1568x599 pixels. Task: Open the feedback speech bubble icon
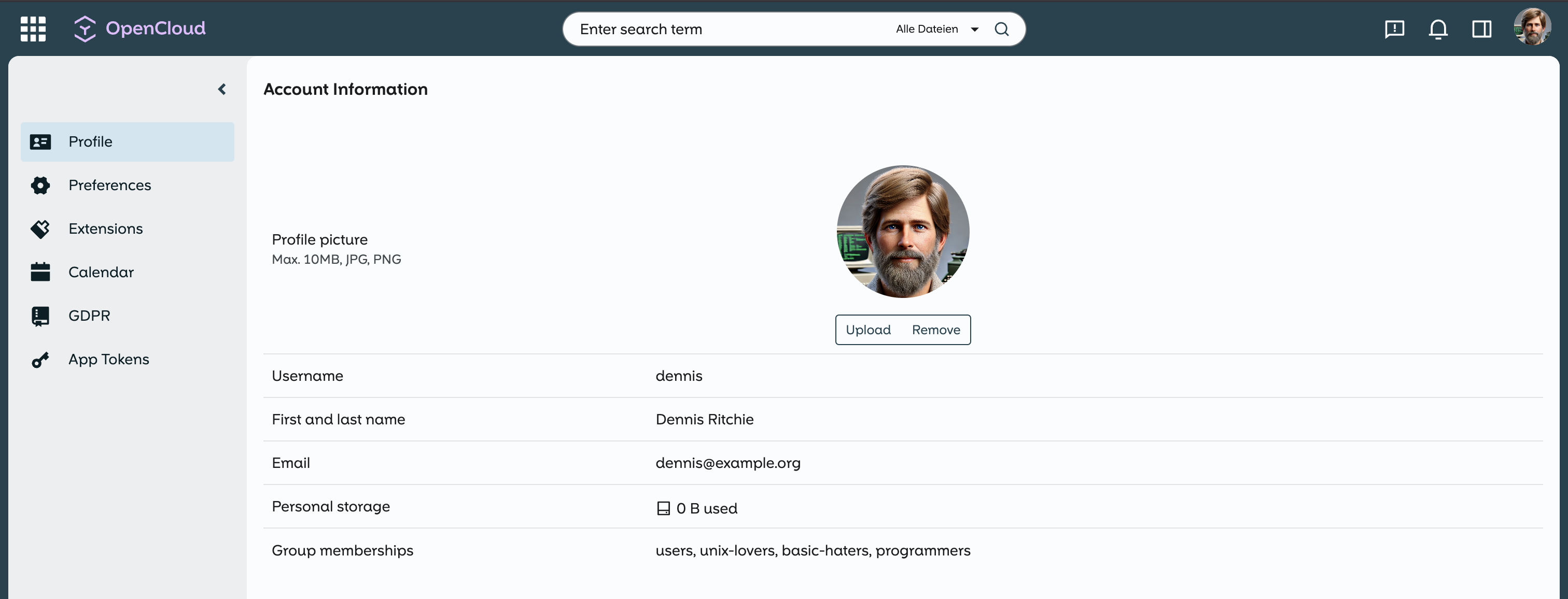click(1394, 28)
